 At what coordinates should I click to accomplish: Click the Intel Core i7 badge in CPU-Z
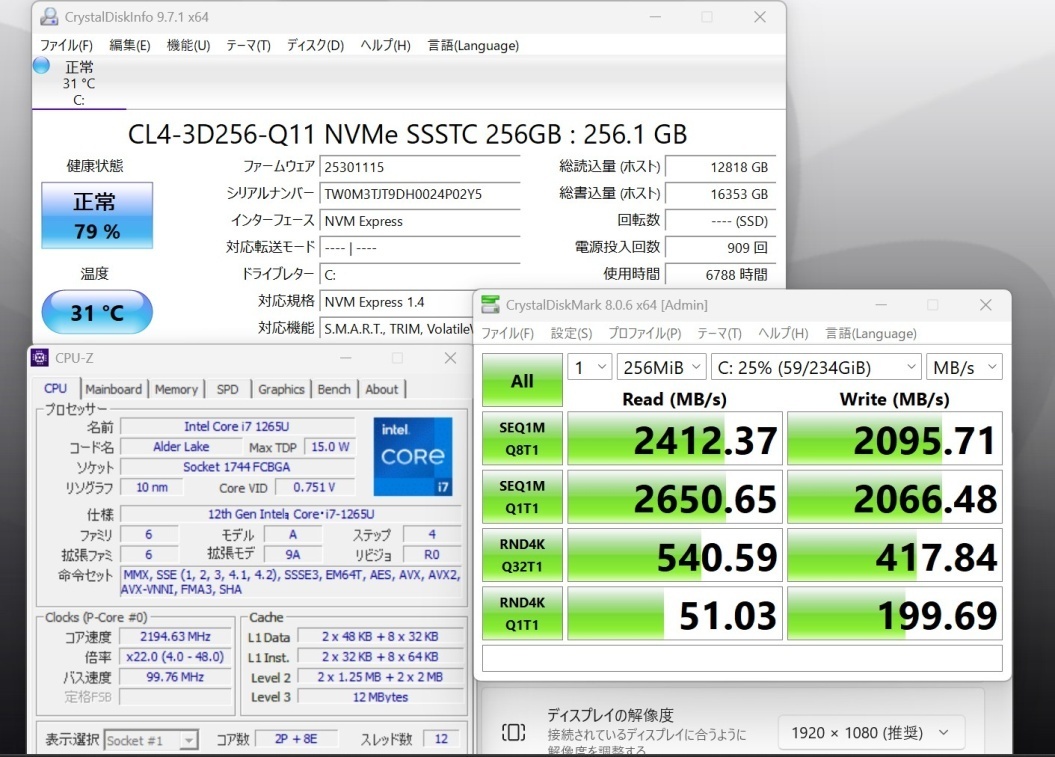click(x=413, y=456)
